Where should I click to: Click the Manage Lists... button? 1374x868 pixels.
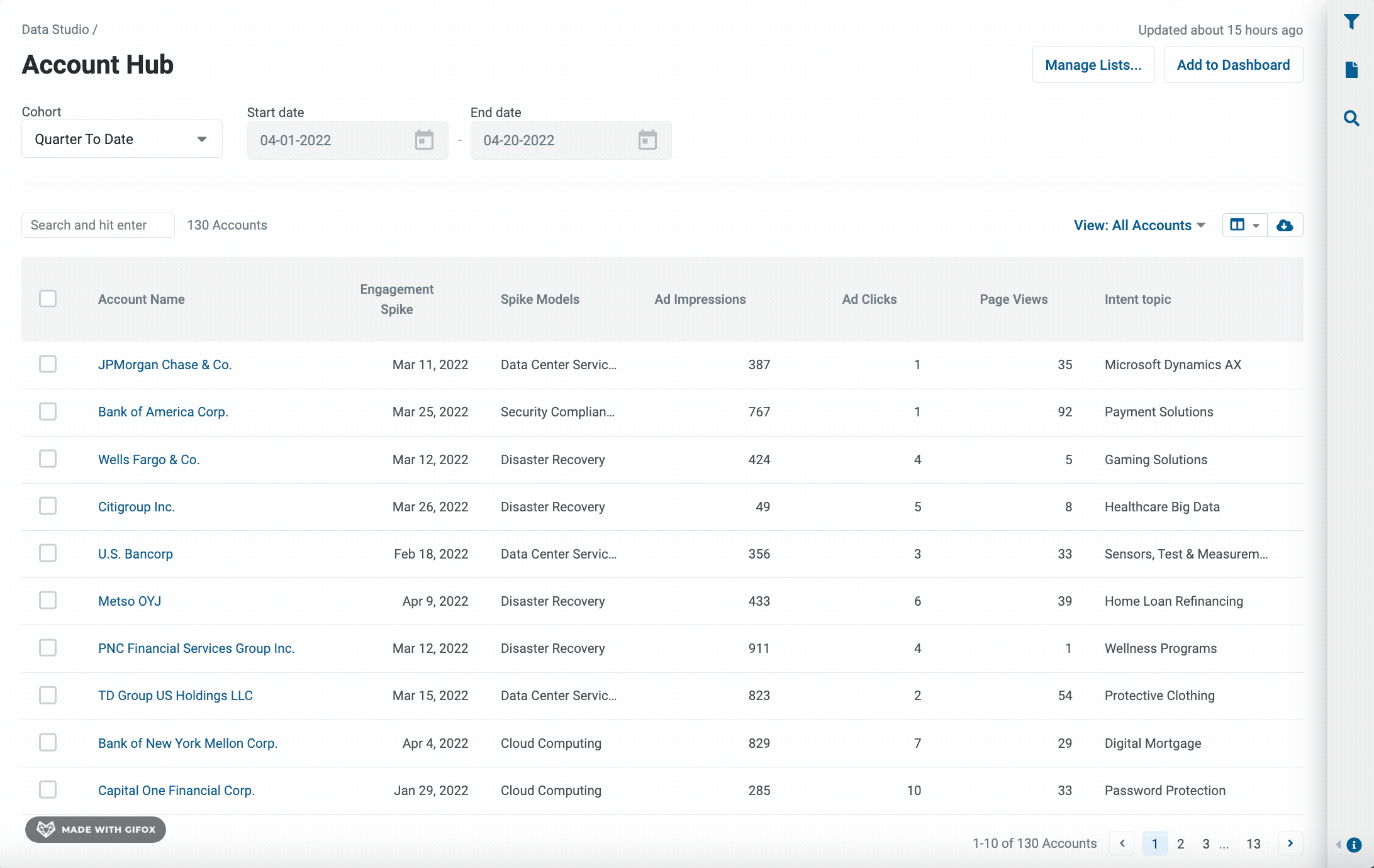point(1093,65)
